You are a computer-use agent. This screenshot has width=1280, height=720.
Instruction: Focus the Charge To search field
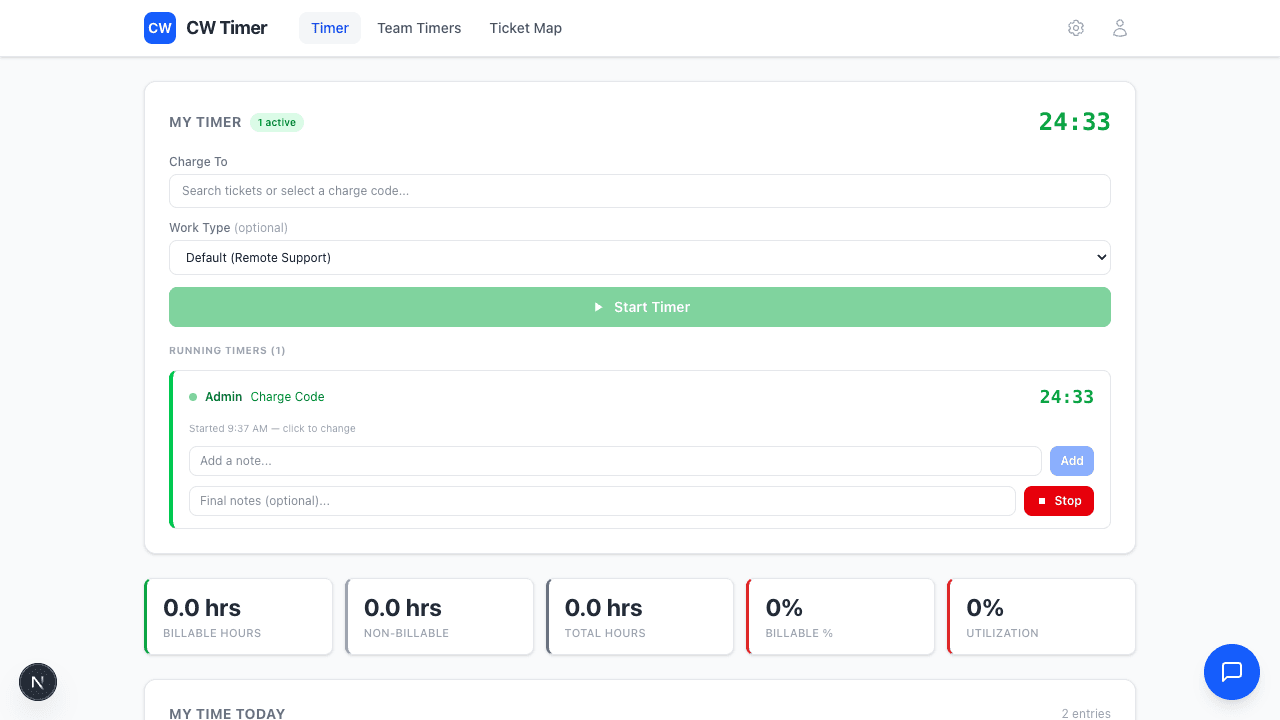(639, 191)
